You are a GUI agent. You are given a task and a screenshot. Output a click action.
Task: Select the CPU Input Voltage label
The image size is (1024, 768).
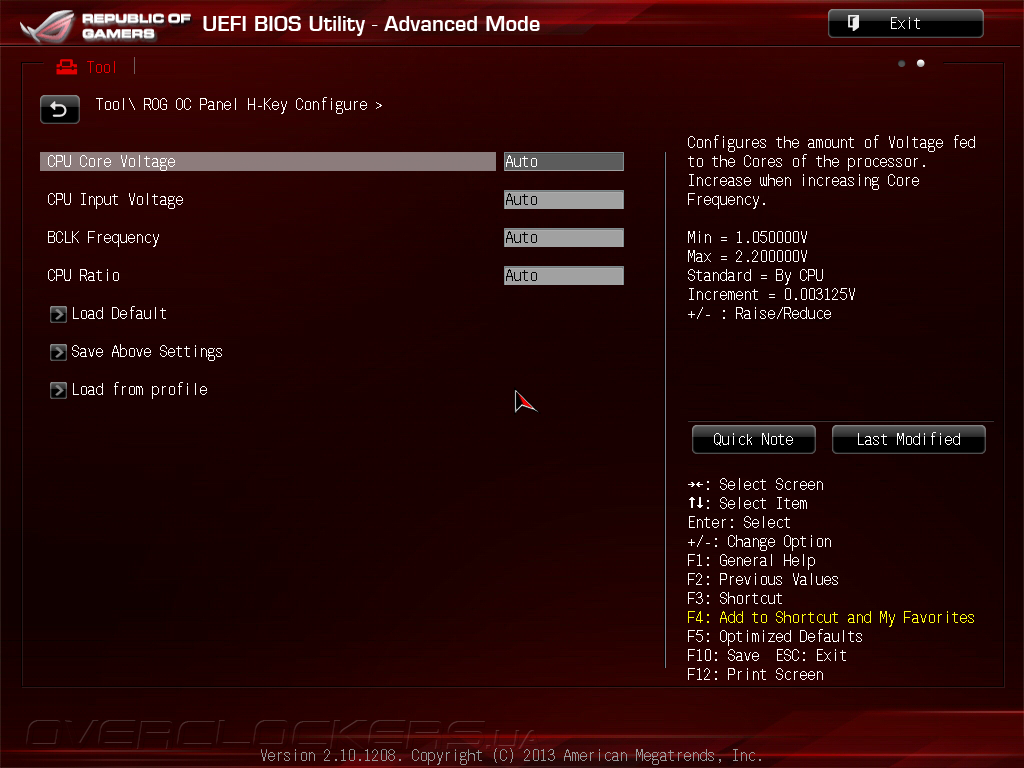click(x=116, y=200)
